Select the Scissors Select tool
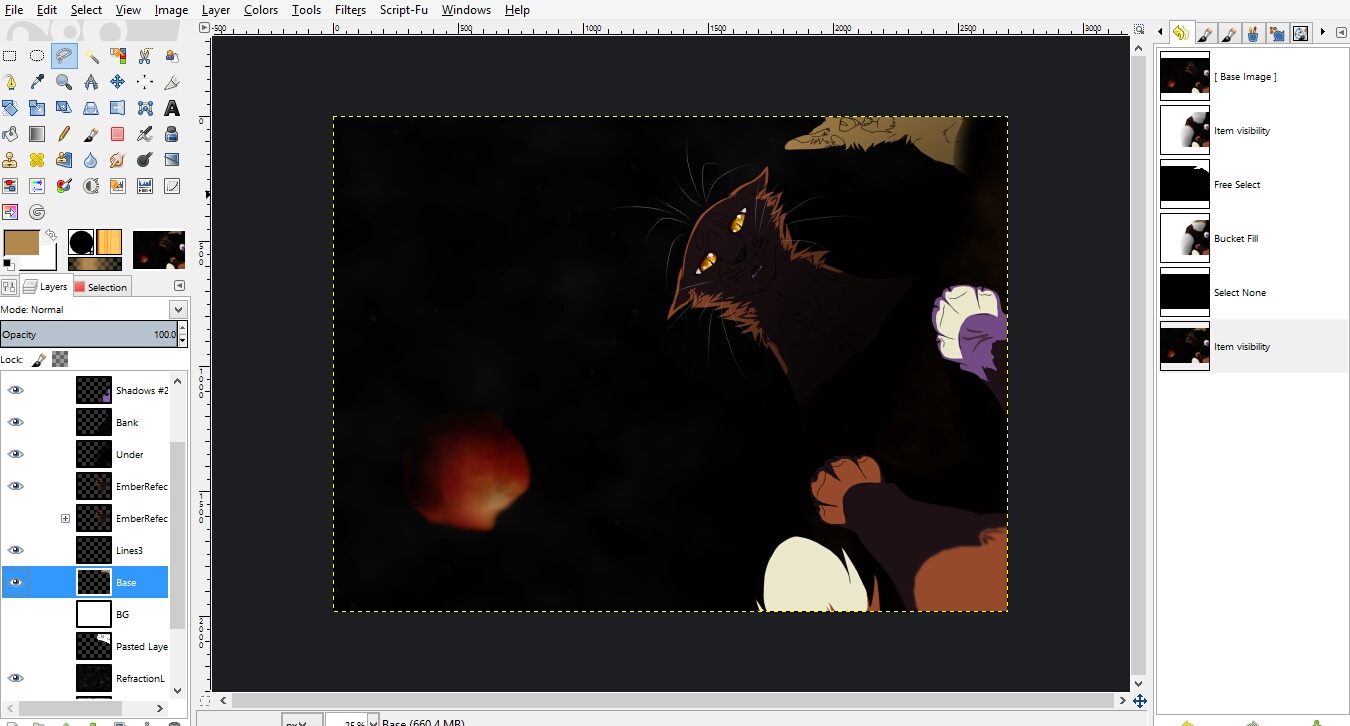 145,56
